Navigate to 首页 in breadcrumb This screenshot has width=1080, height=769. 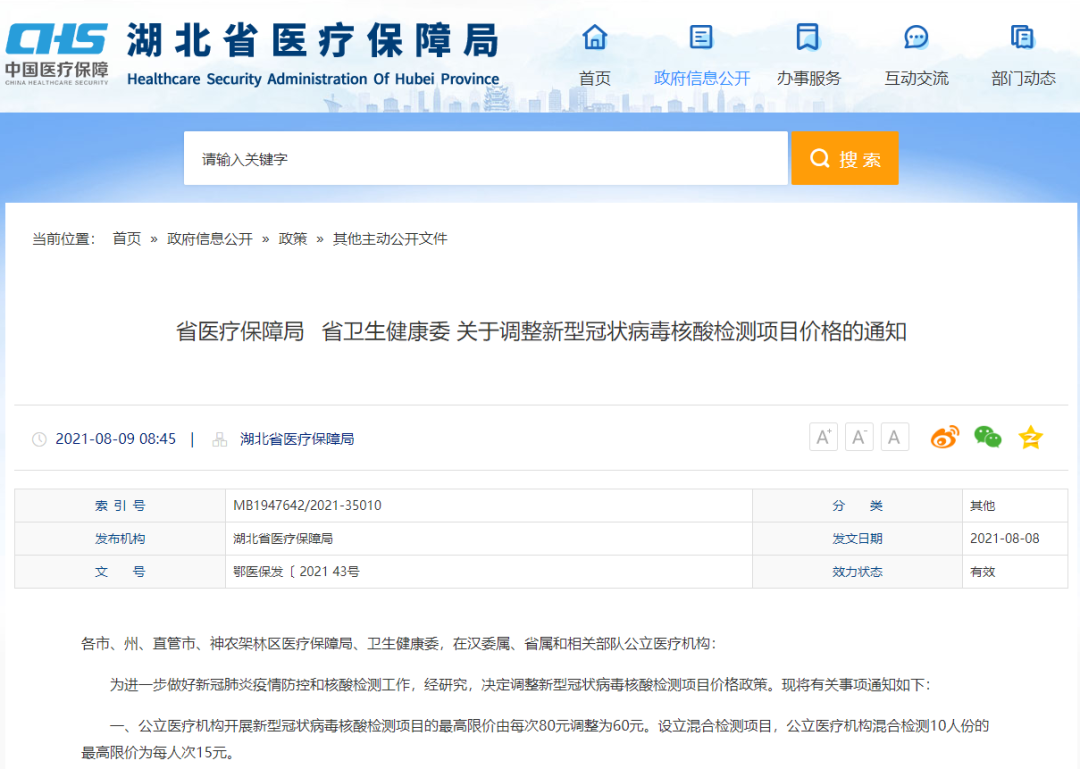126,239
